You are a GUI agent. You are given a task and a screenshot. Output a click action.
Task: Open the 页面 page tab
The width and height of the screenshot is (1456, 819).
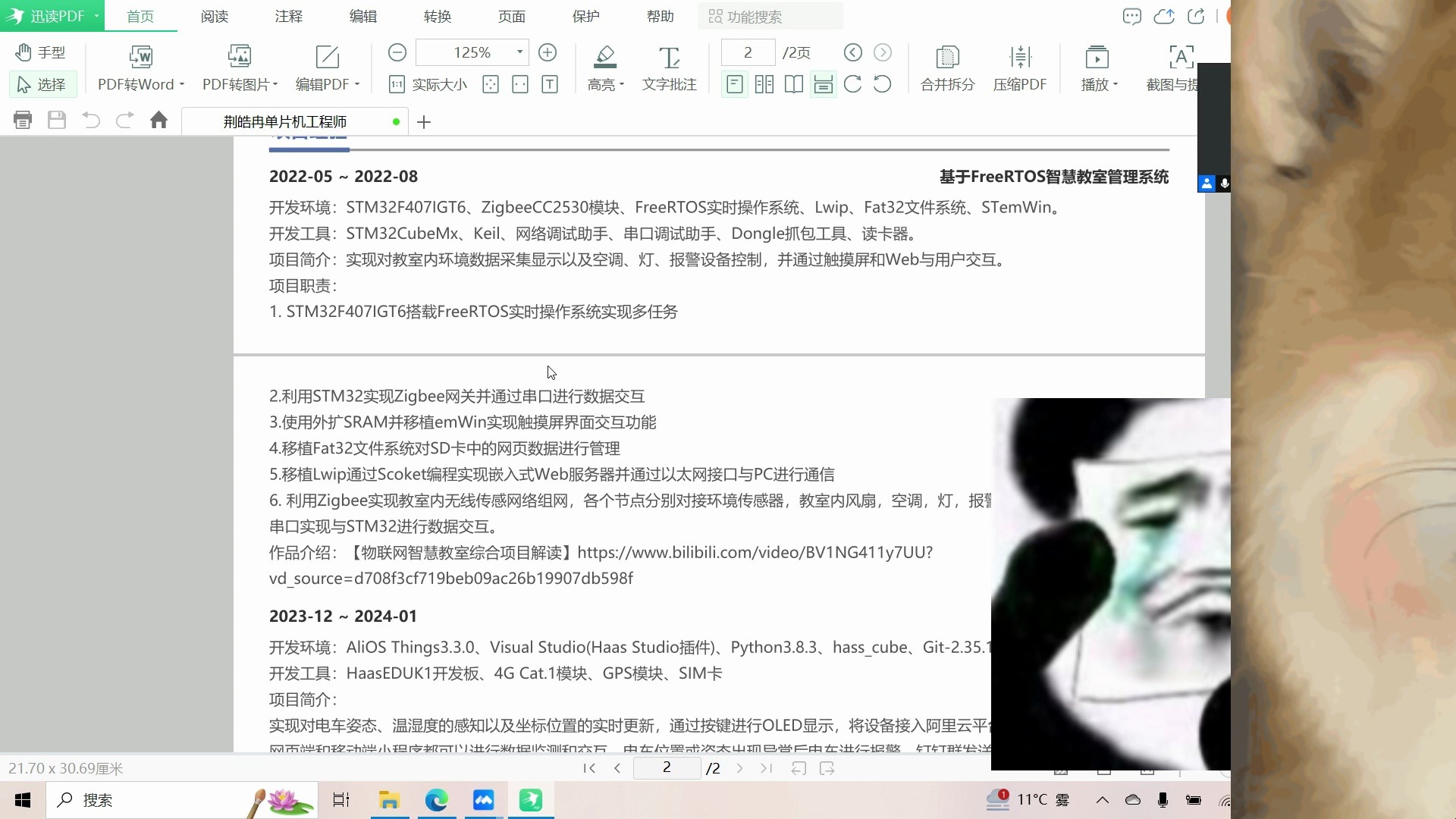click(512, 16)
